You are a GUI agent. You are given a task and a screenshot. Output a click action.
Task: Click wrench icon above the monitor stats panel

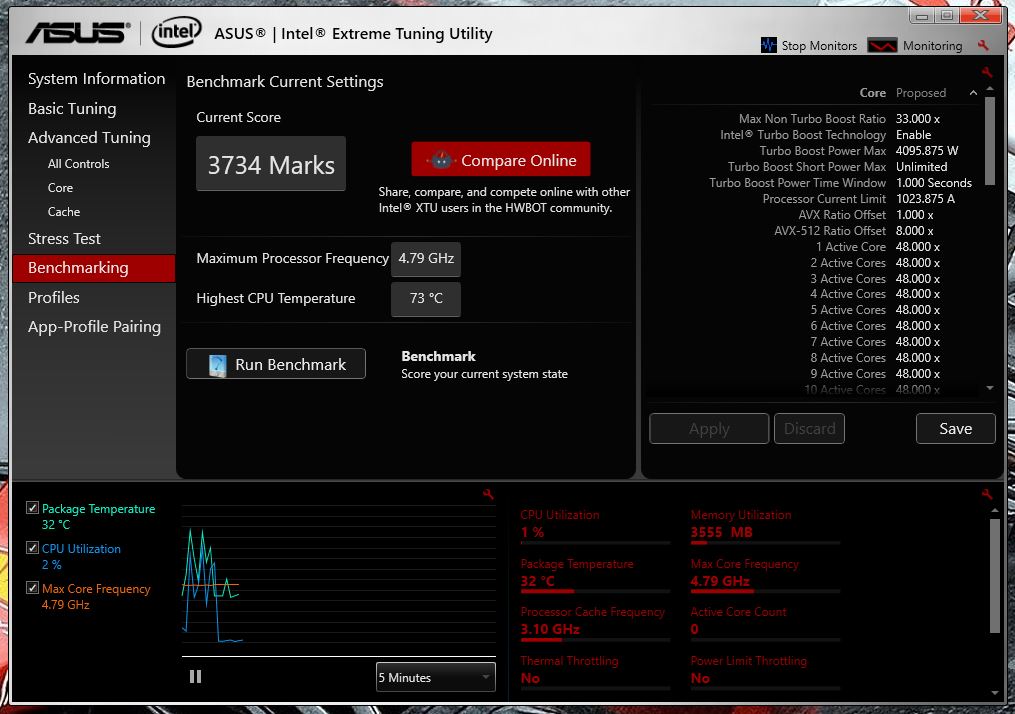tap(987, 495)
